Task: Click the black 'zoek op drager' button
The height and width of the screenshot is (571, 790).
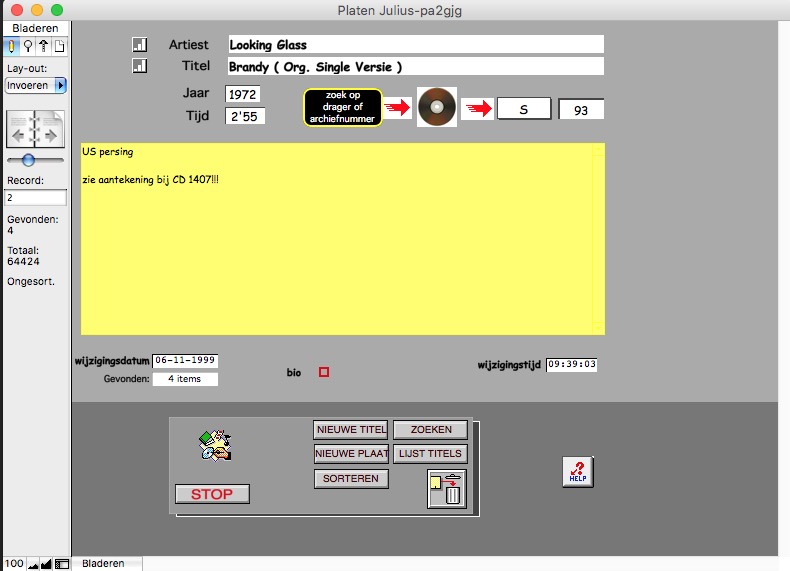Action: [x=343, y=107]
